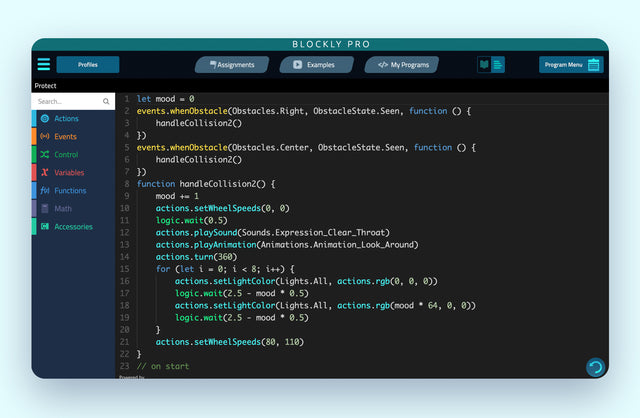Screen dimensions: 640x418
Task: Expand the Variables category
Action: tap(69, 173)
